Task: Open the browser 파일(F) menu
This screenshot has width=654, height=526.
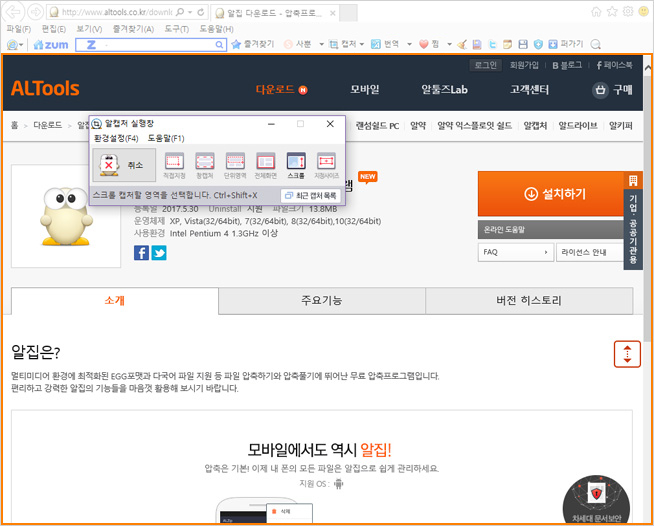Action: 19,29
